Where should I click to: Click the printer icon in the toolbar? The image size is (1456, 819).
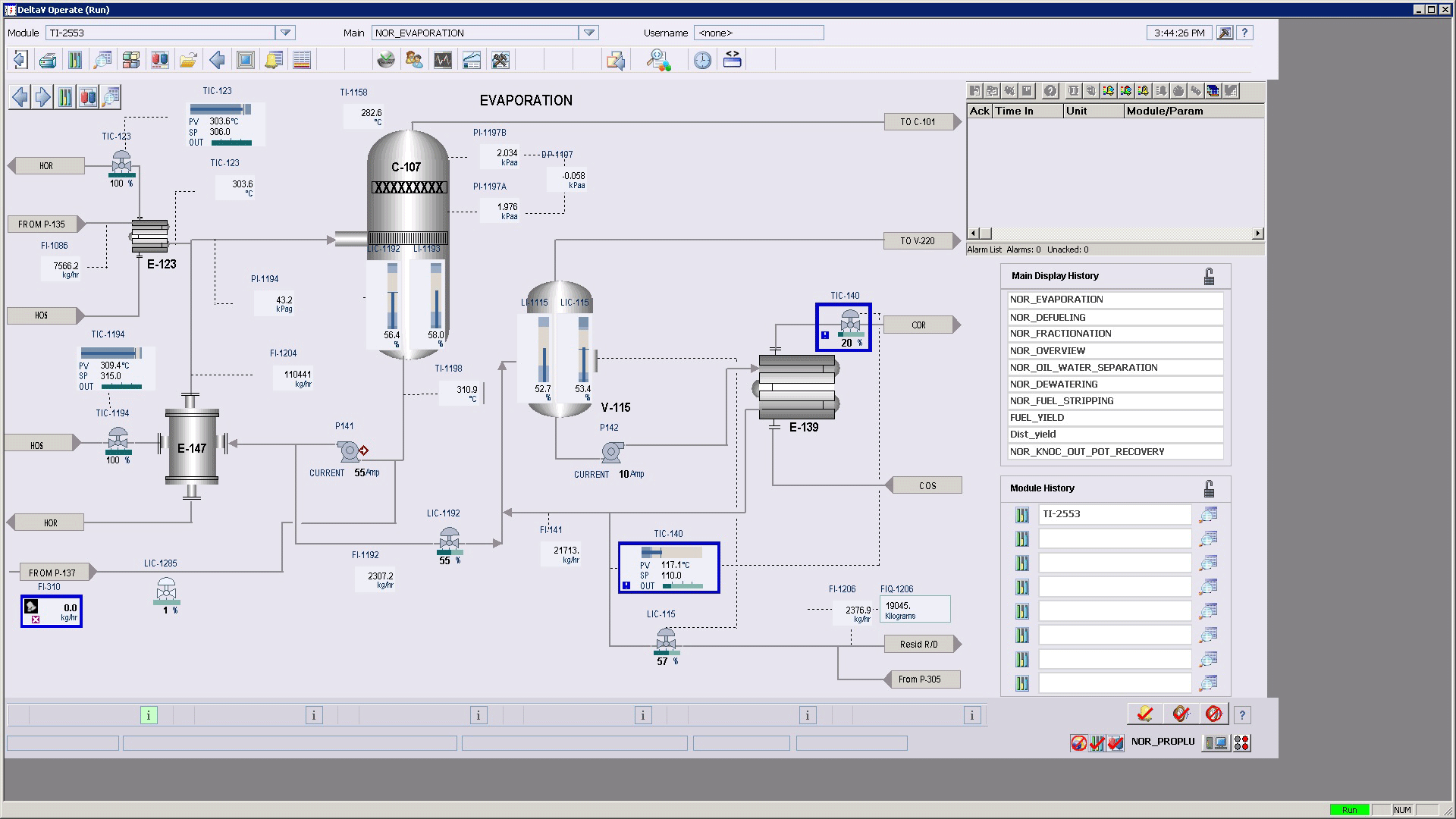point(47,60)
